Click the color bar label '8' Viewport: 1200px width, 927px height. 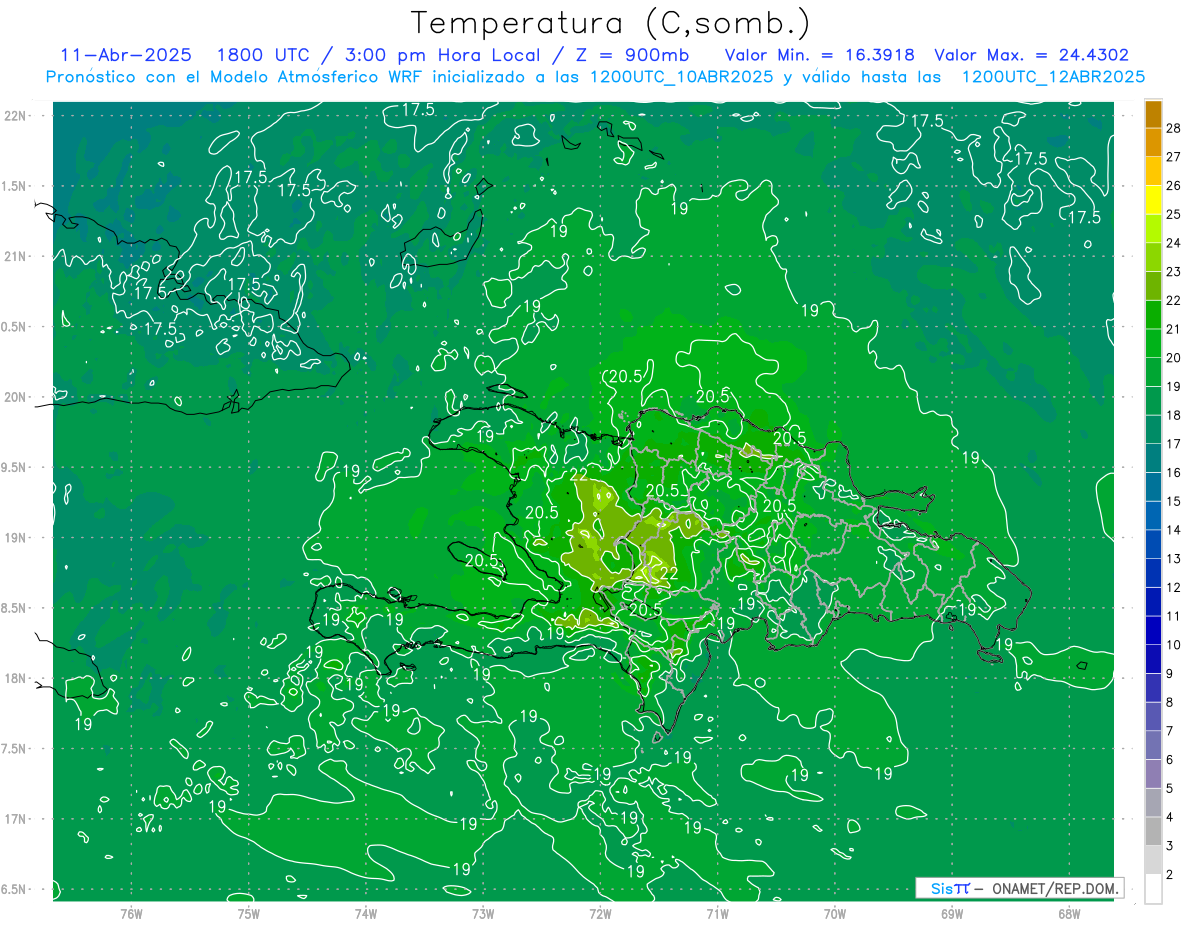click(1171, 702)
